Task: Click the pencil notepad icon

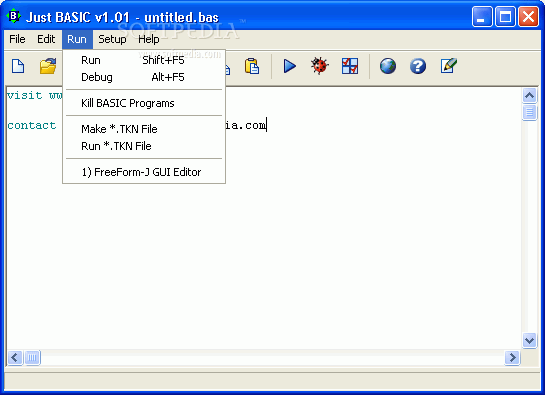Action: 448,66
